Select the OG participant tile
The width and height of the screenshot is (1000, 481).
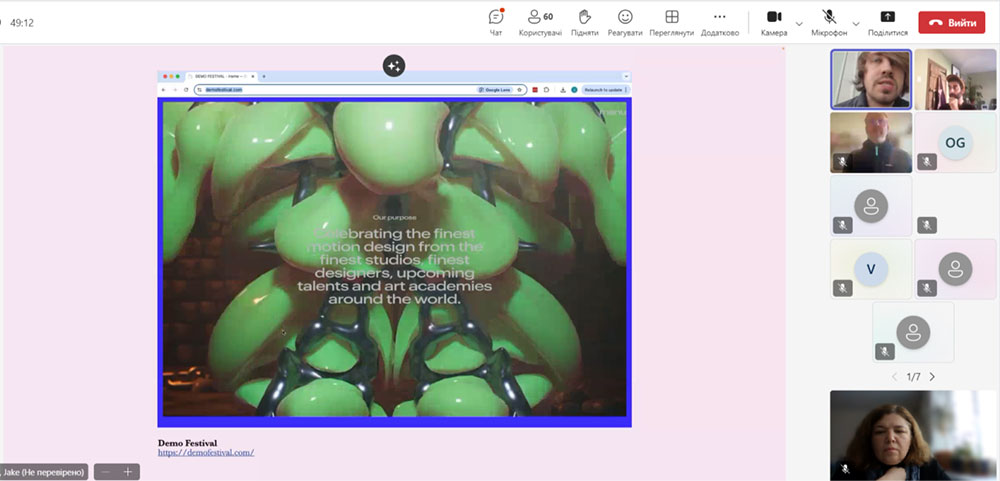[x=955, y=142]
